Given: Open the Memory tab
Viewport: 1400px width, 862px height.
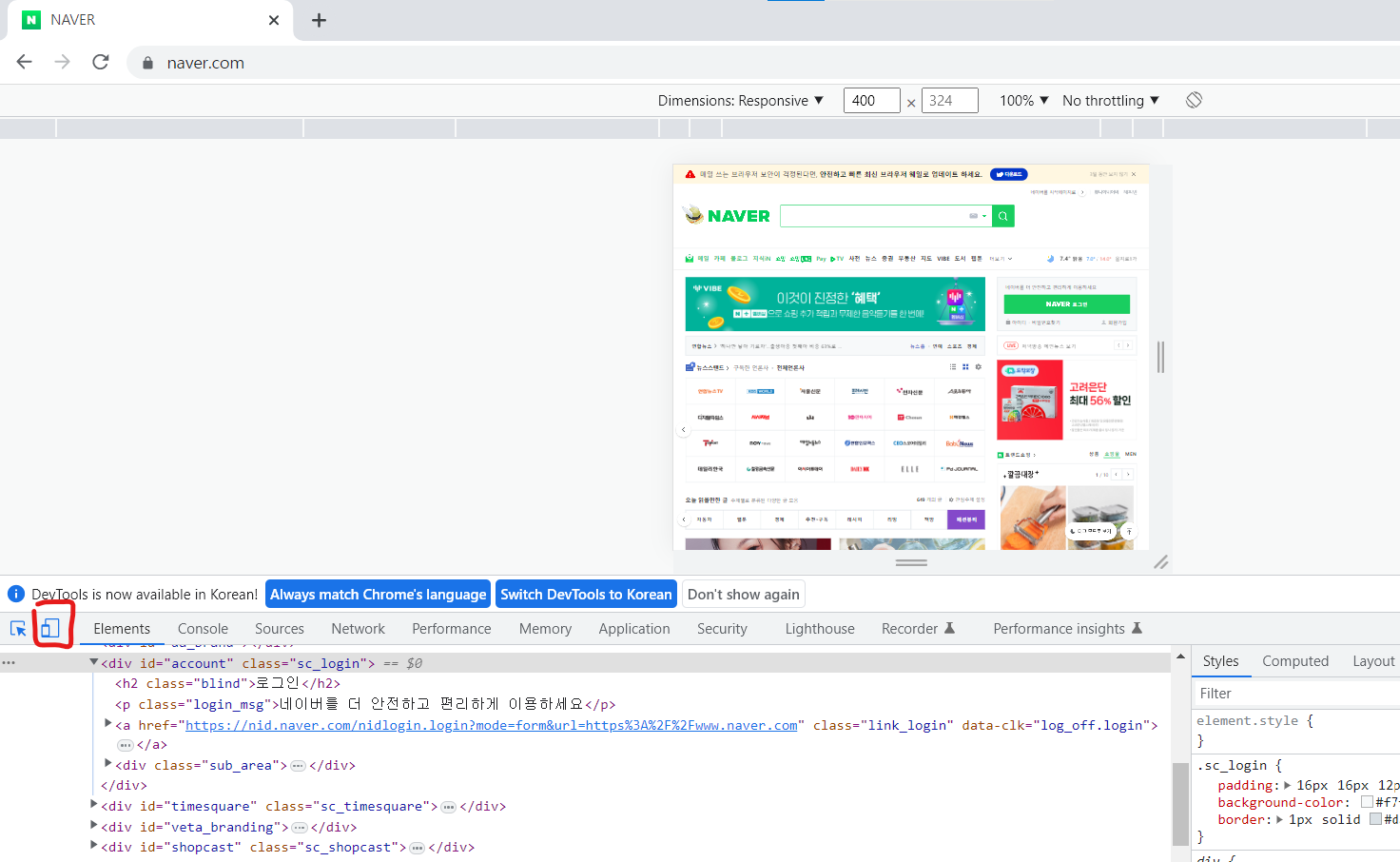Looking at the screenshot, I should 545,629.
